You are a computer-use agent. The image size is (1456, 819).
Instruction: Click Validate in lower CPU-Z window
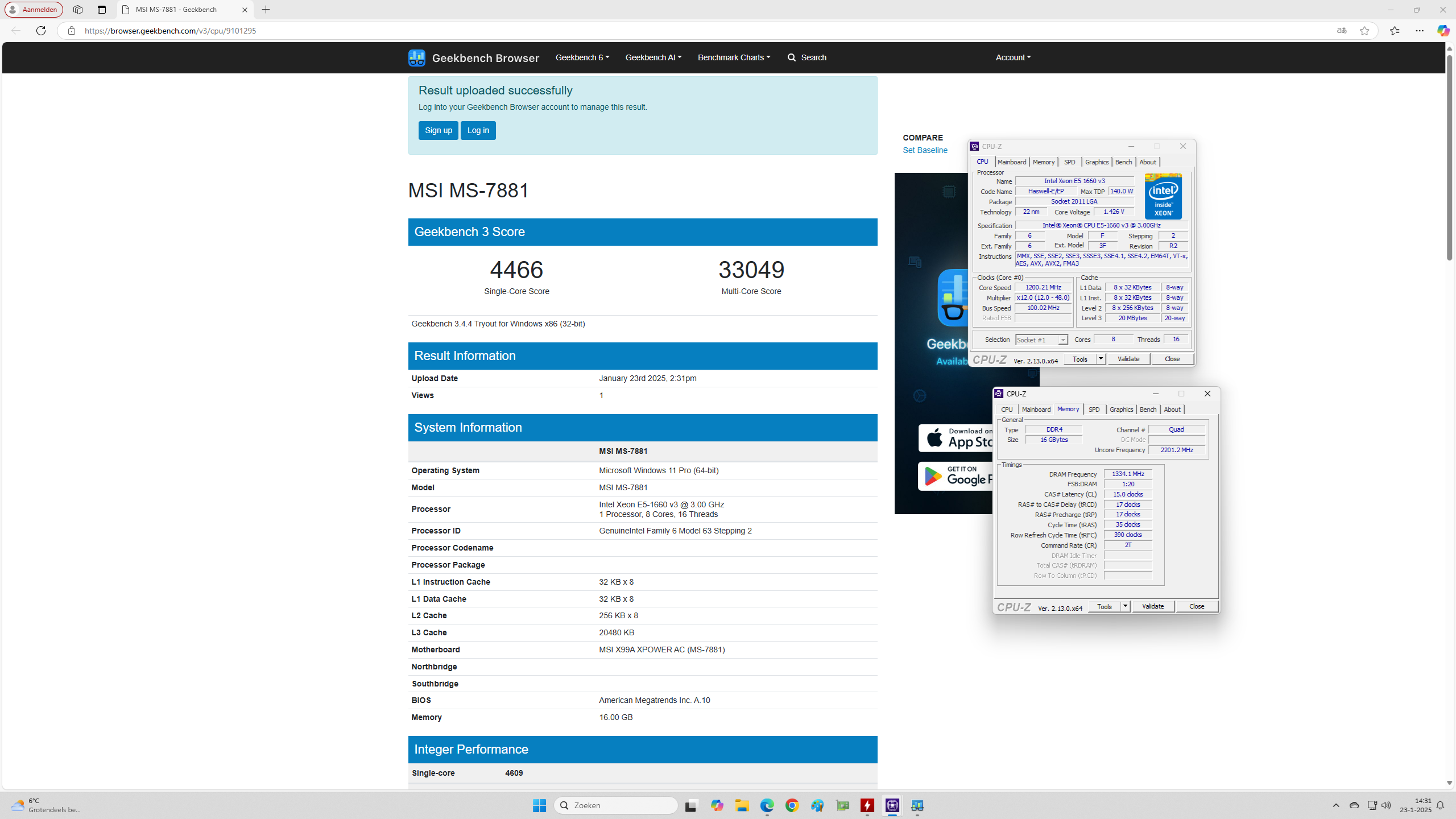[x=1153, y=606]
